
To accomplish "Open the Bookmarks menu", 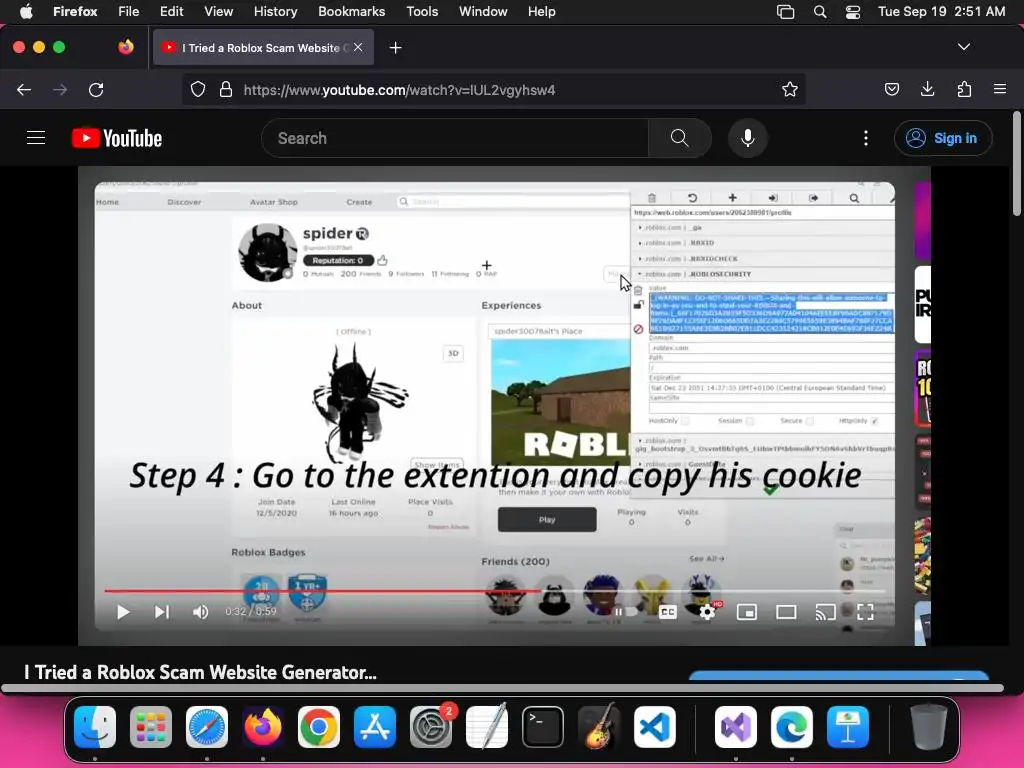I will click(351, 12).
